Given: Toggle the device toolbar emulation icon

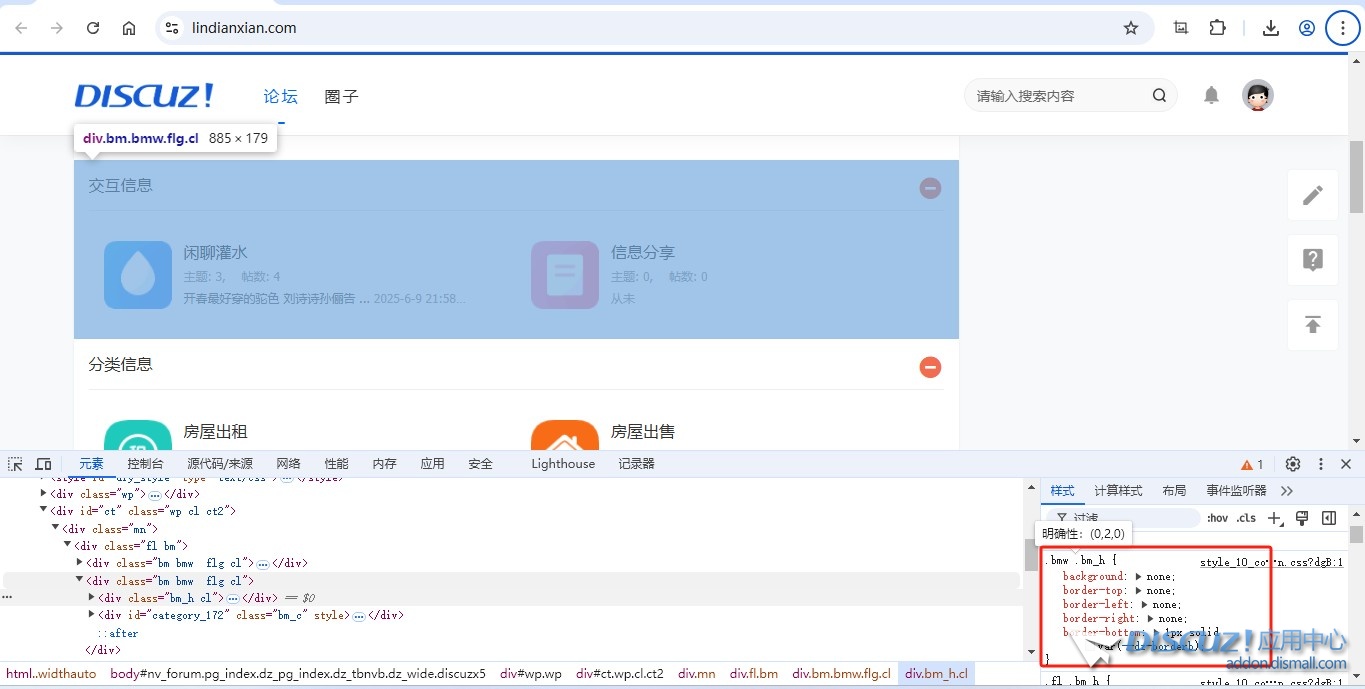Looking at the screenshot, I should 43,464.
